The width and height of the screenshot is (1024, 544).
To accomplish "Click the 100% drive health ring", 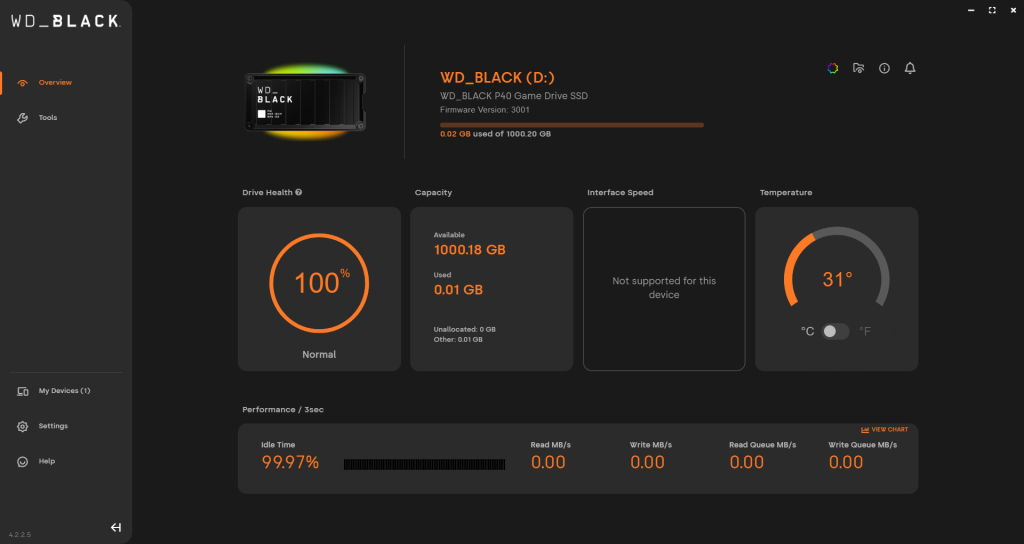I will pos(319,283).
